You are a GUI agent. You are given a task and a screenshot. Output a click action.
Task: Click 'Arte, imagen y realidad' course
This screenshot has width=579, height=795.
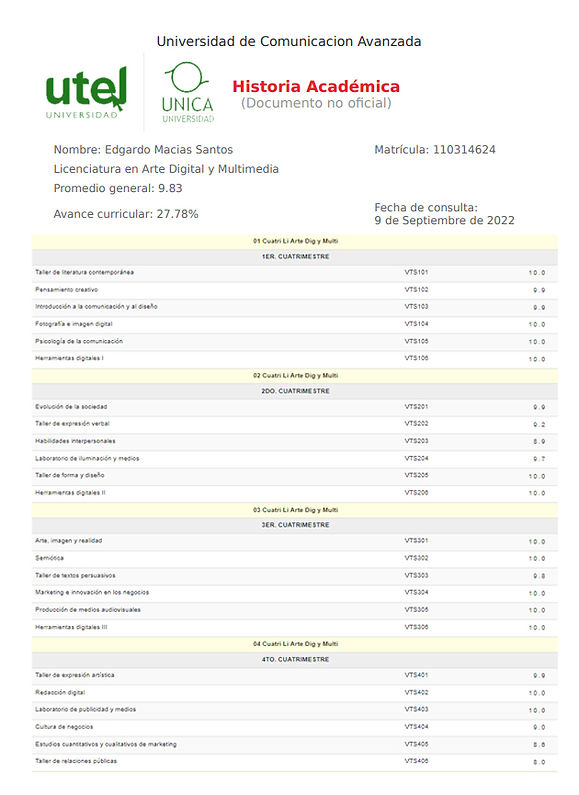[68, 541]
